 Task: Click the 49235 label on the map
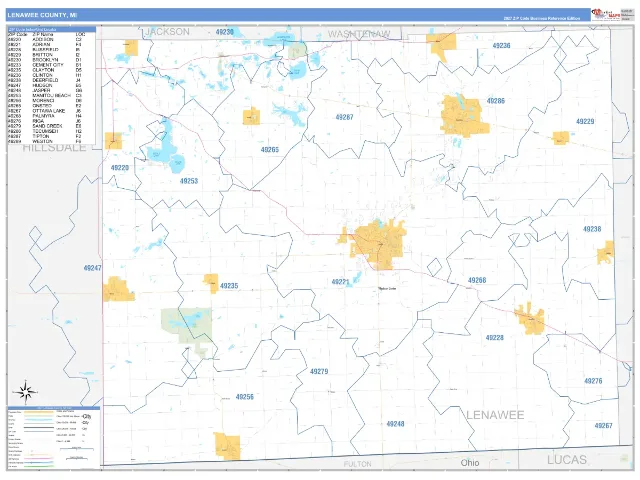tap(229, 286)
